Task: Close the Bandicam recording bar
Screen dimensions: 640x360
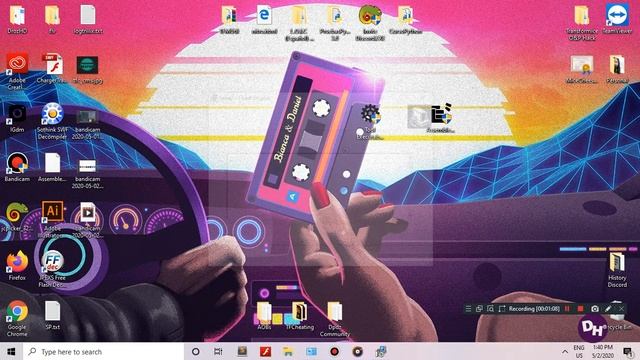Action: (x=621, y=309)
